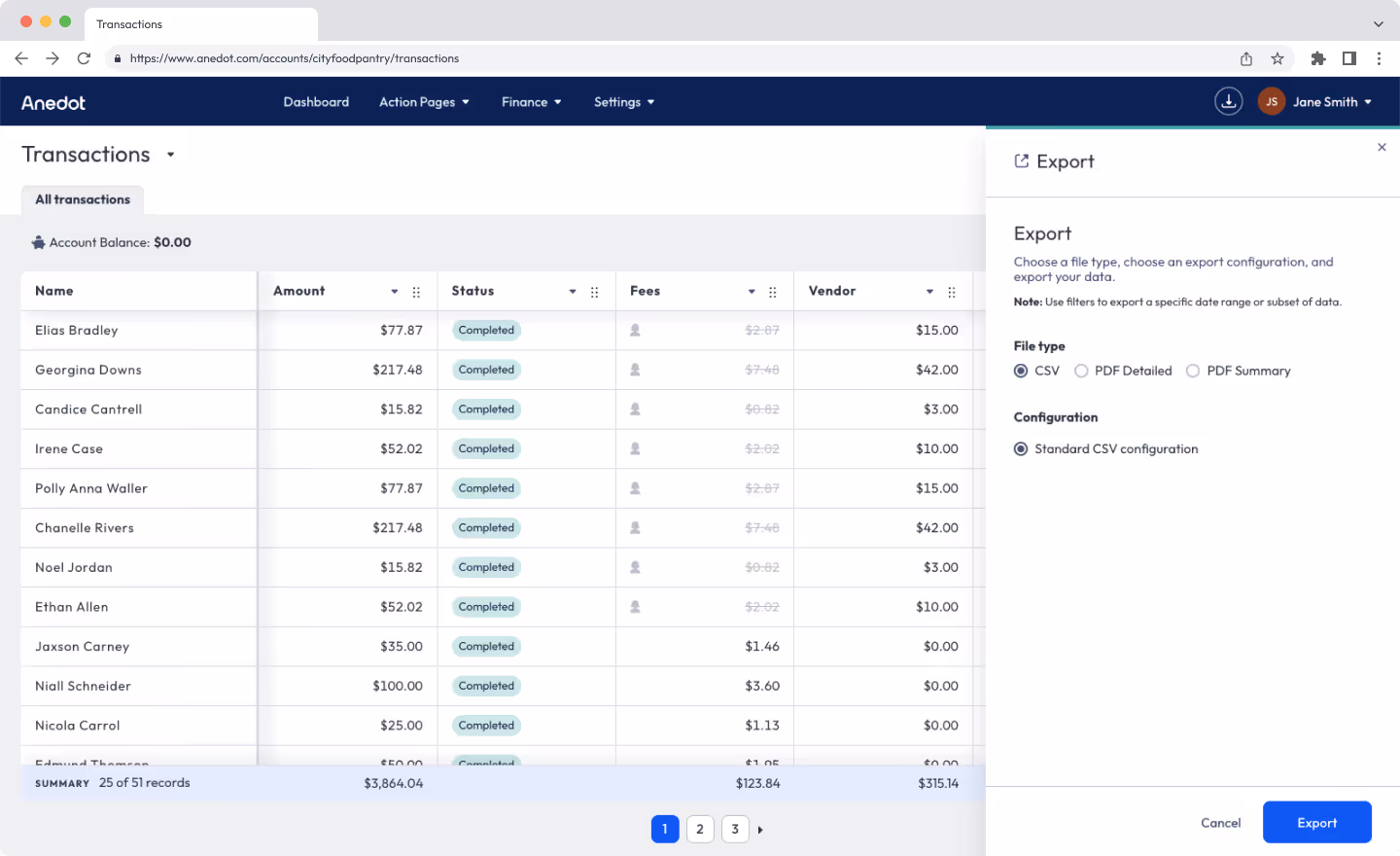Open the Finance dropdown menu
Image resolution: width=1400 pixels, height=856 pixels.
pyautogui.click(x=531, y=101)
